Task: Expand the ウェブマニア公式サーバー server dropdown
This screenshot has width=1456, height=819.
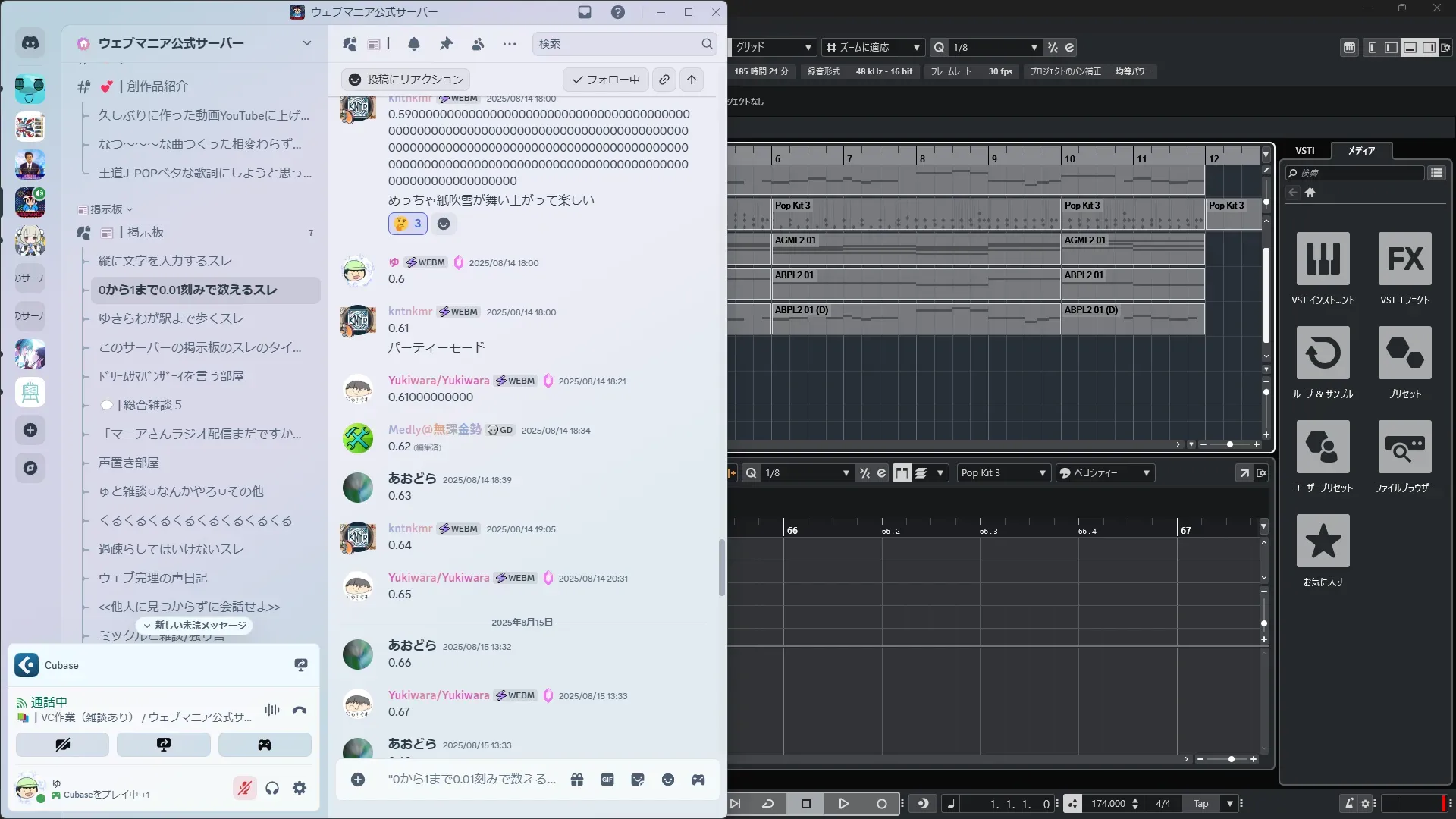Action: (306, 43)
